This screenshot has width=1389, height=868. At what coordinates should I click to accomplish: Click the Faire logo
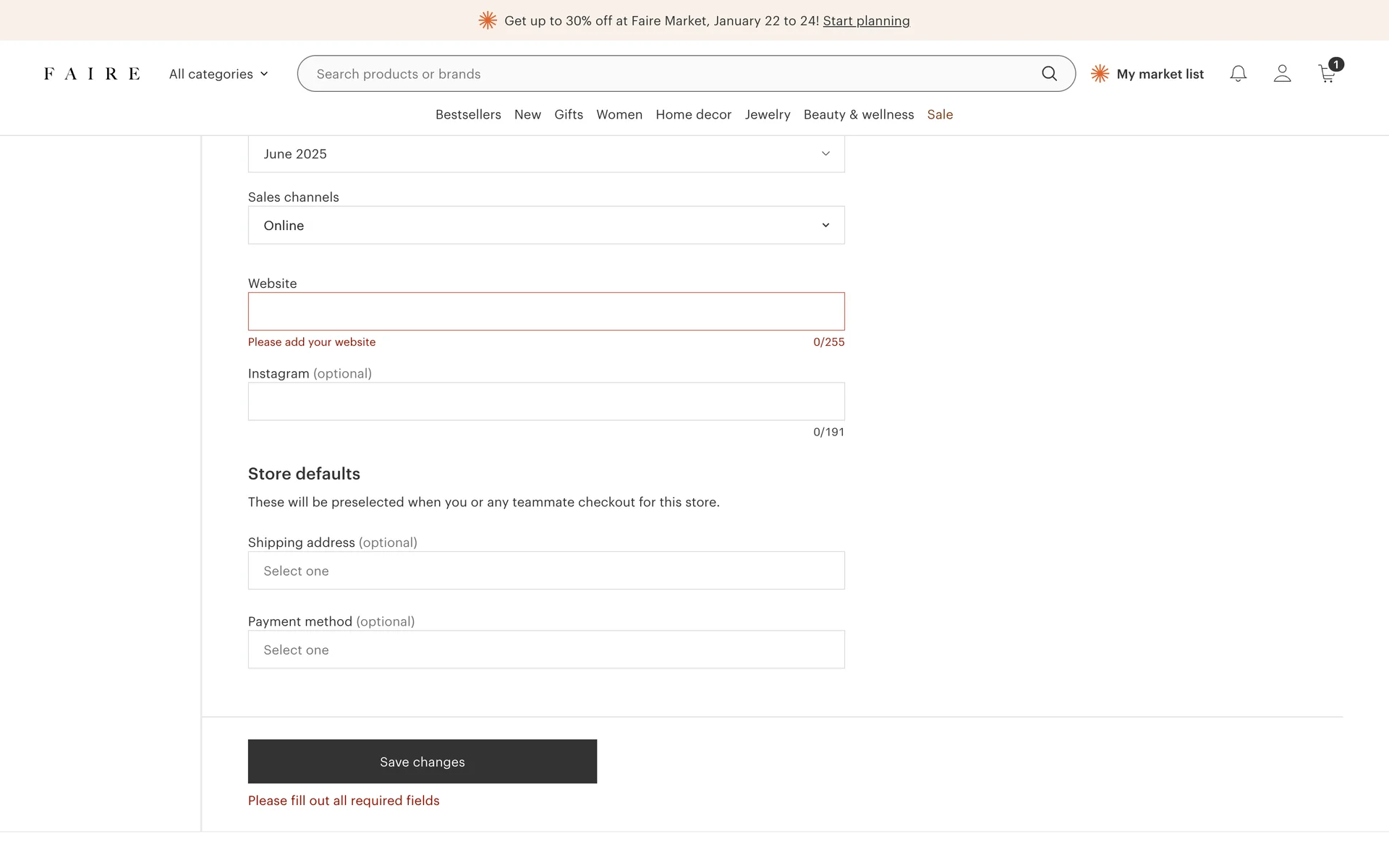click(x=92, y=74)
